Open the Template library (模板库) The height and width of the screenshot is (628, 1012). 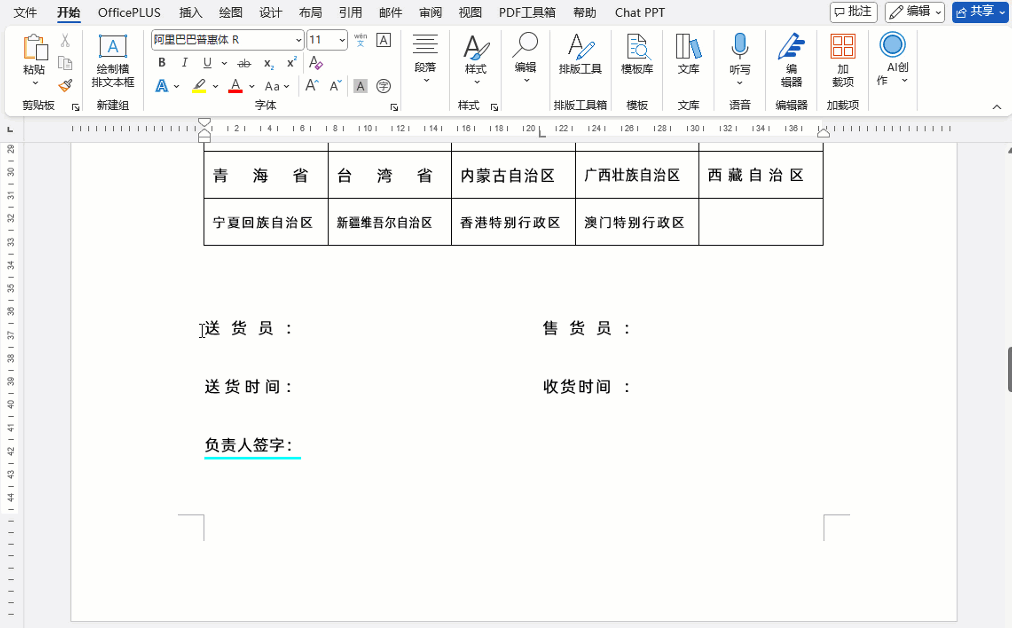point(637,54)
